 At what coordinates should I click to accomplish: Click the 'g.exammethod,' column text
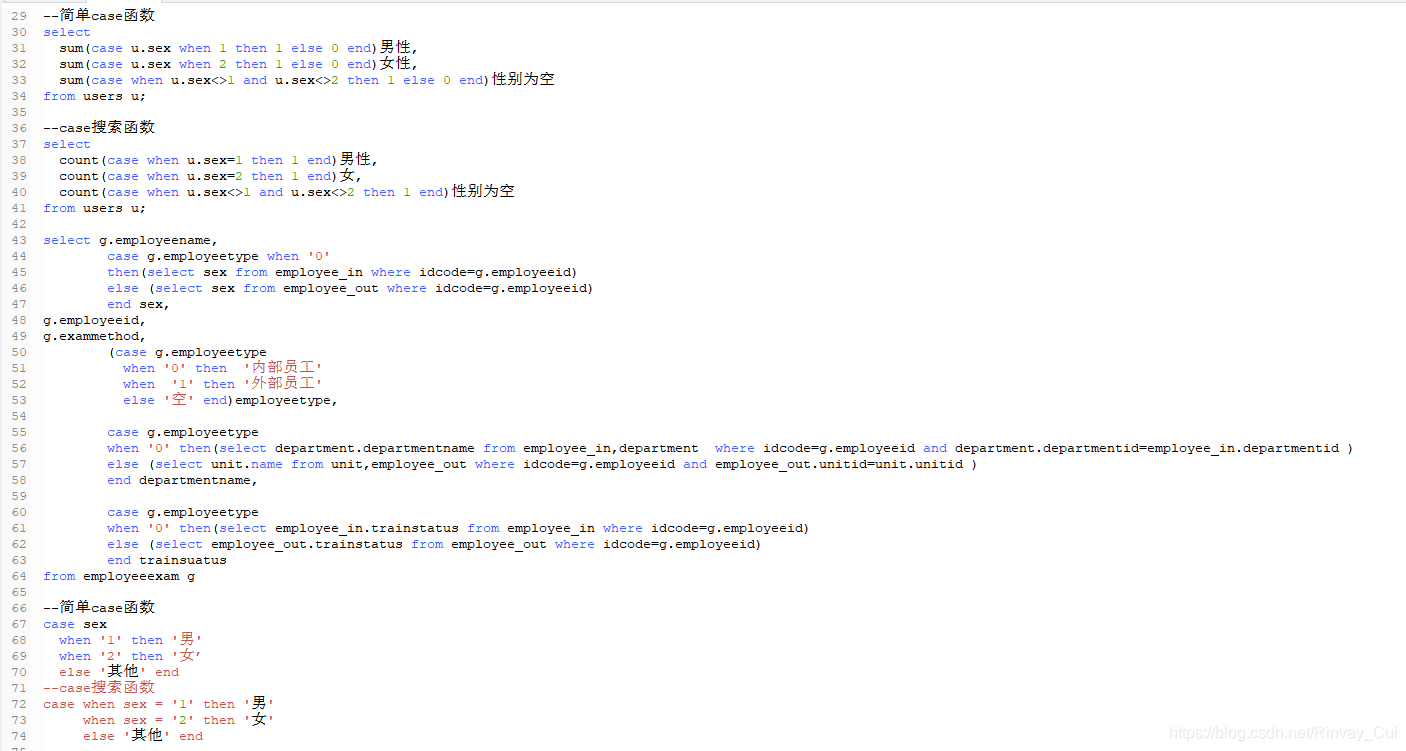94,336
